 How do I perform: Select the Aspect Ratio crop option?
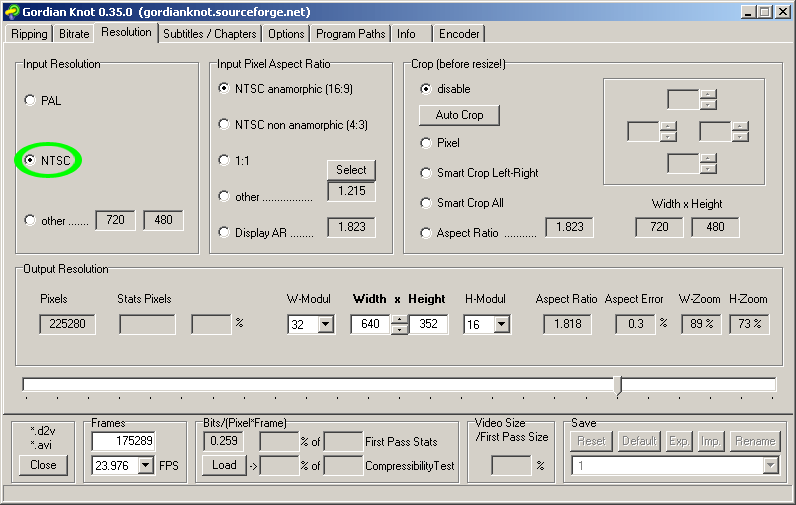(426, 233)
